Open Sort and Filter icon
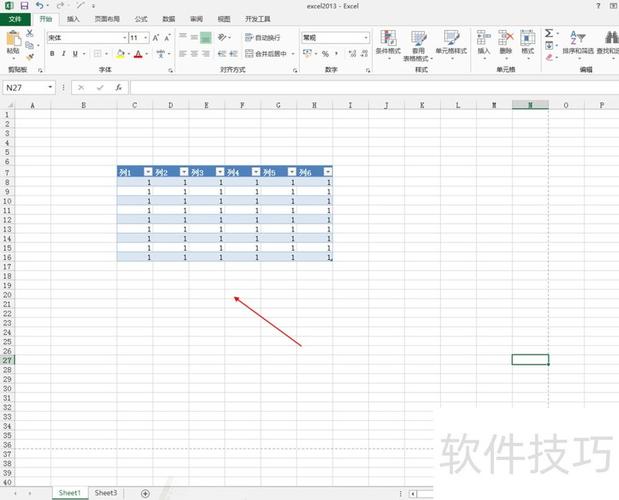 (578, 38)
